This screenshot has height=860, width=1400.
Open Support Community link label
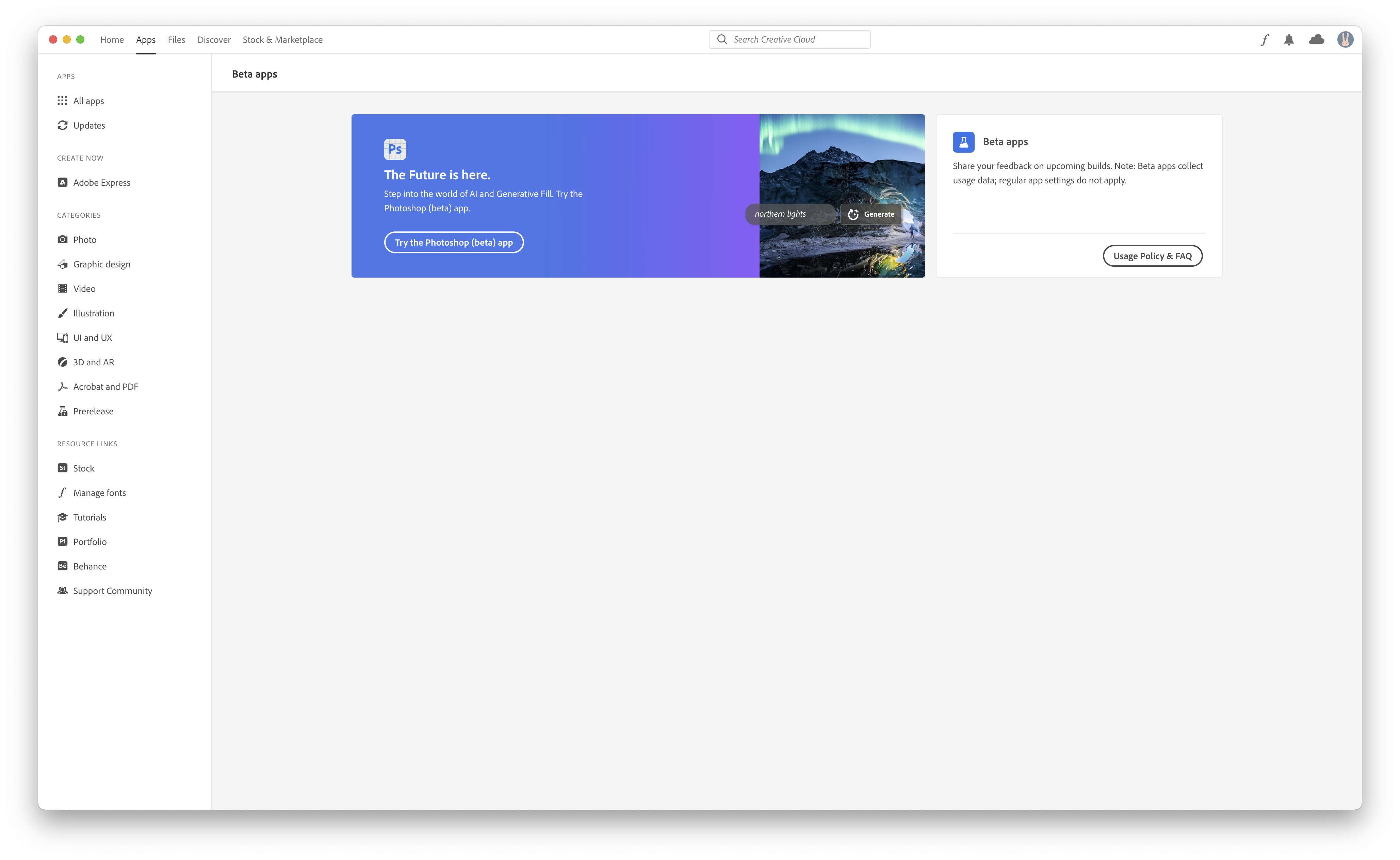[x=113, y=590]
